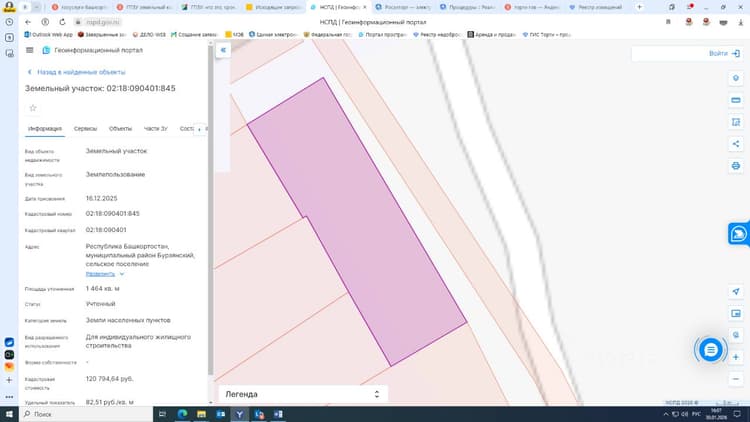Image resolution: width=750 pixels, height=422 pixels.
Task: Click the area value 1 464 кв. м
Action: (x=102, y=289)
